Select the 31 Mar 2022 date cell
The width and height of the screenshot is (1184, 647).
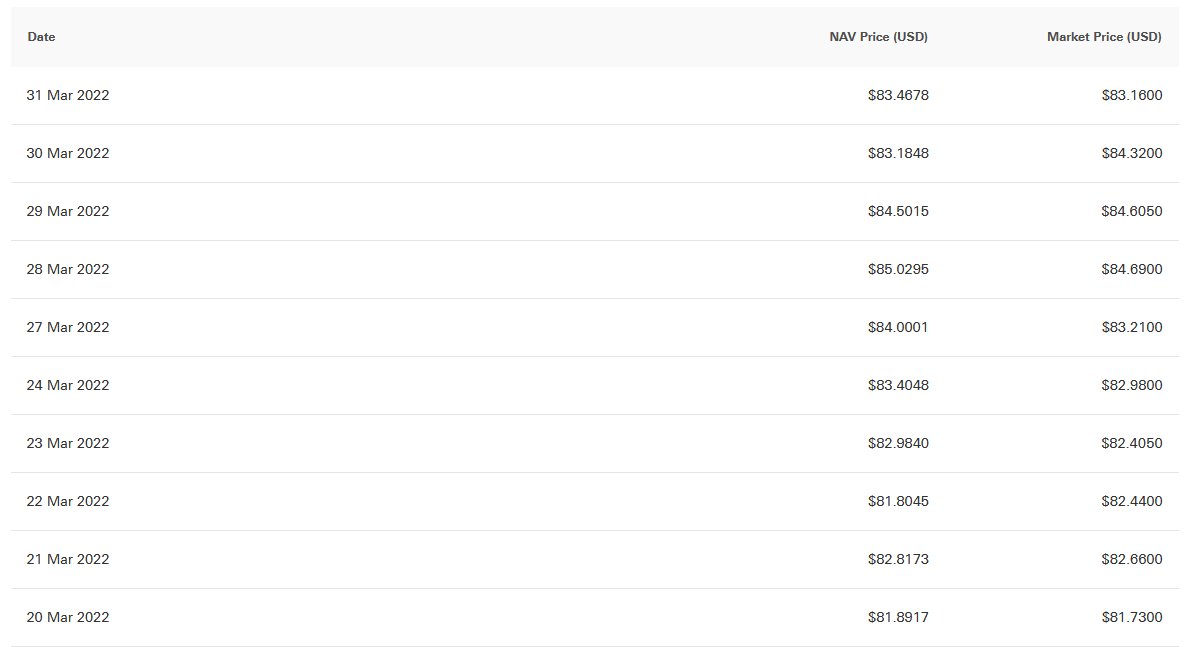click(x=68, y=95)
